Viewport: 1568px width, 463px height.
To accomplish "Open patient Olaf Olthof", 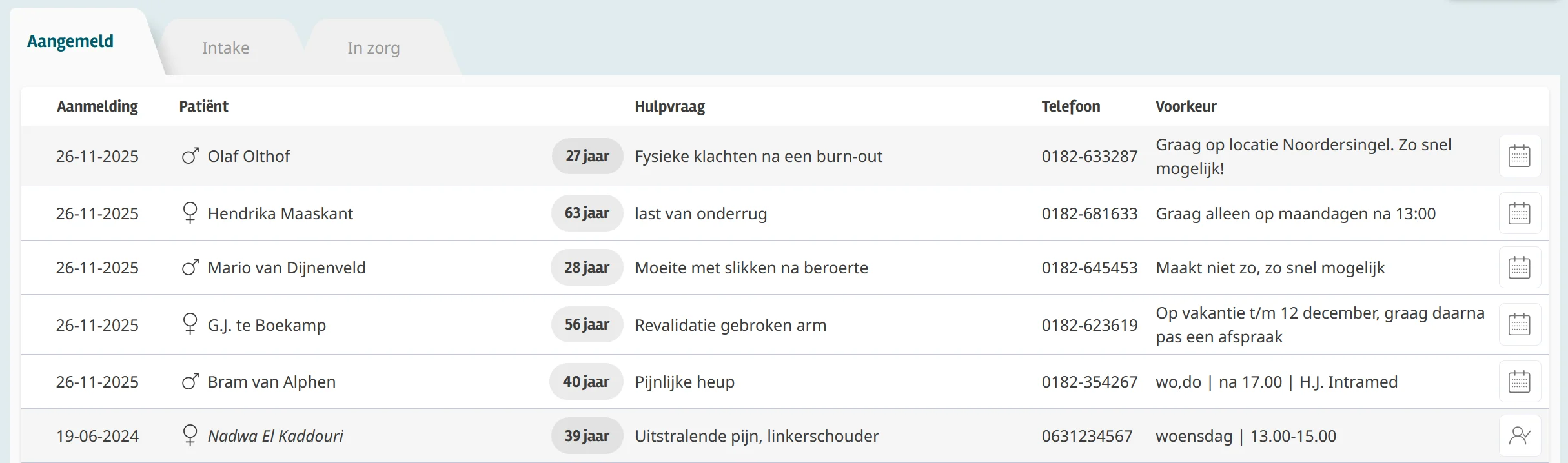I will point(249,156).
